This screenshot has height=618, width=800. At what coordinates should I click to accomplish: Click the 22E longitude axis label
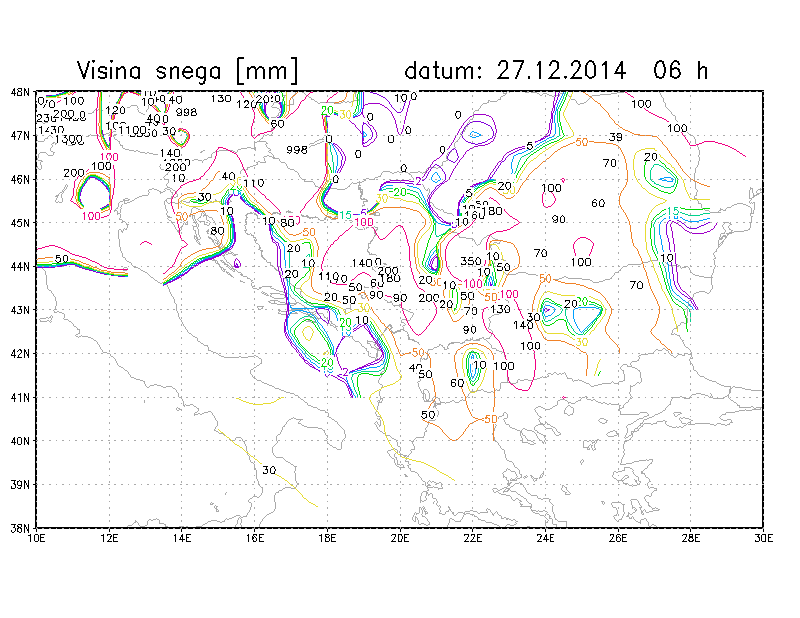pos(472,538)
